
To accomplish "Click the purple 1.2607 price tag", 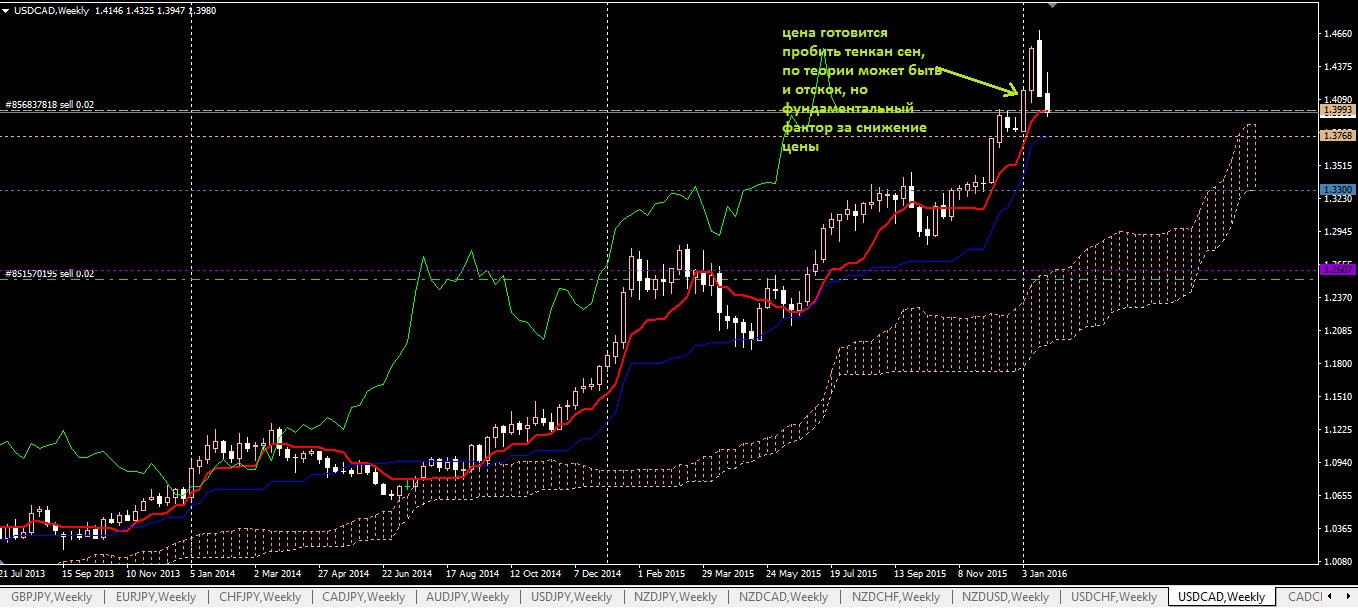I will tap(1337, 269).
